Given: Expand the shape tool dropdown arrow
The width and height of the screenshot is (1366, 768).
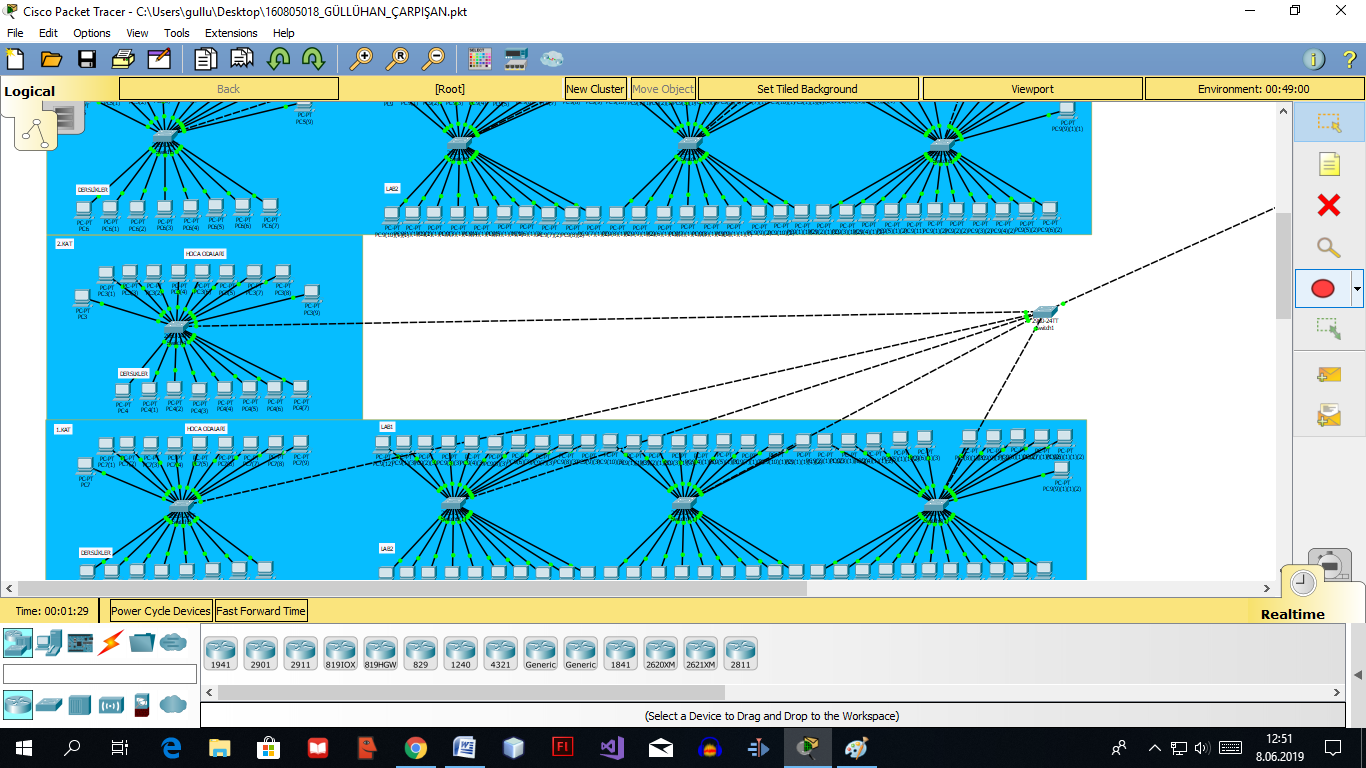Looking at the screenshot, I should point(1357,289).
